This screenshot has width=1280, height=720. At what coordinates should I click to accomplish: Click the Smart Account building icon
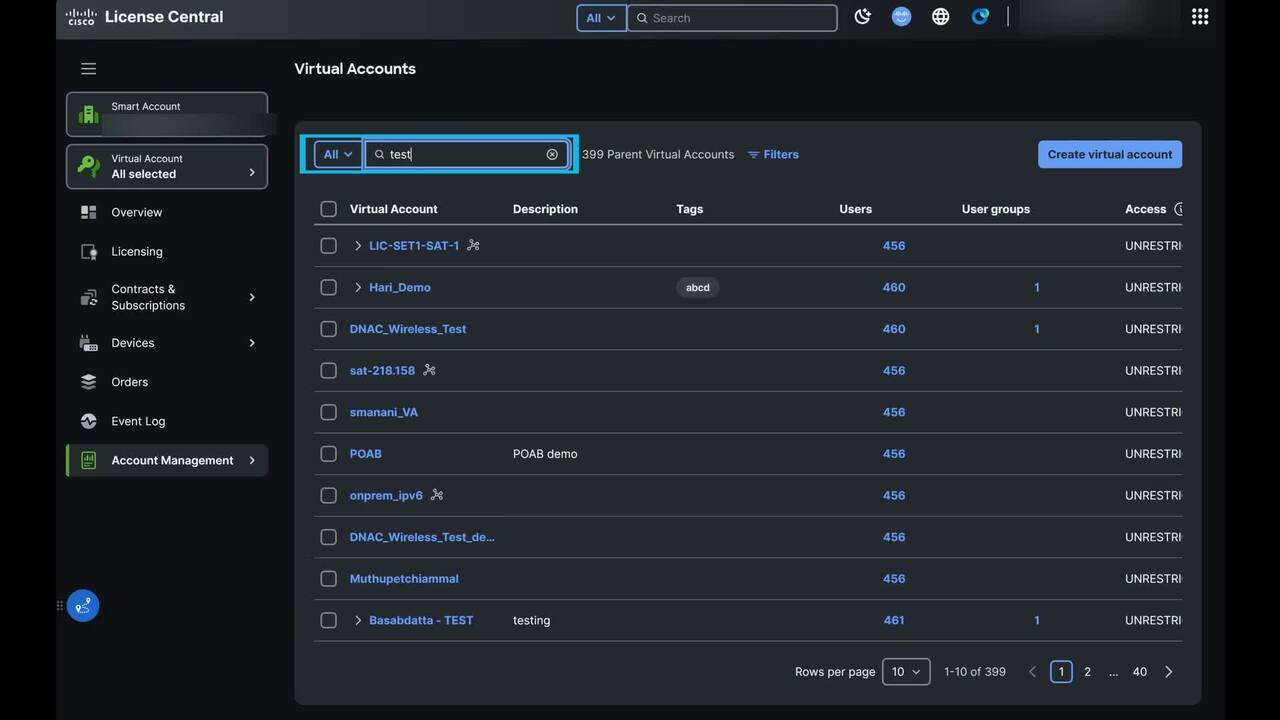[89, 114]
